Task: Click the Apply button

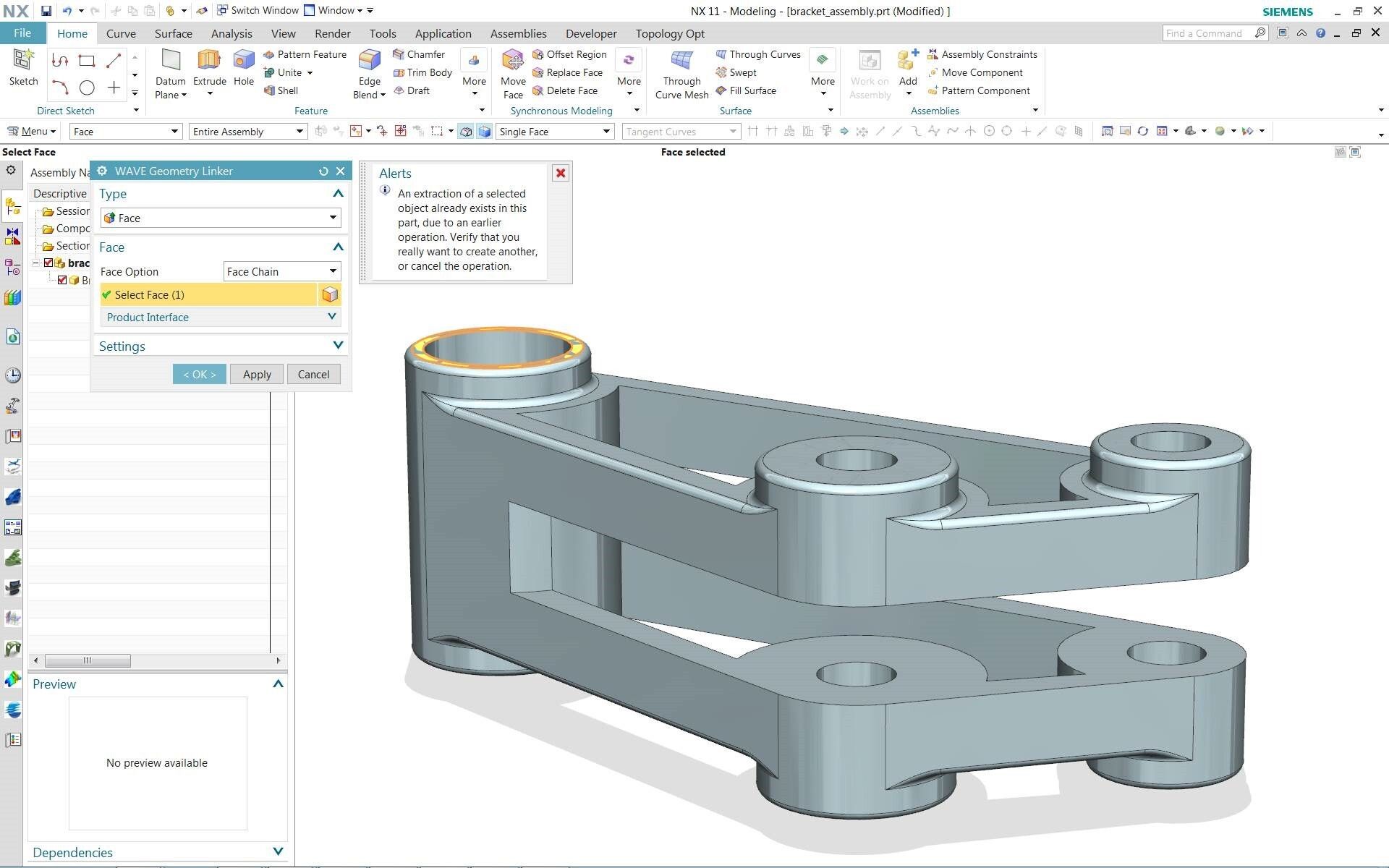Action: click(x=257, y=374)
